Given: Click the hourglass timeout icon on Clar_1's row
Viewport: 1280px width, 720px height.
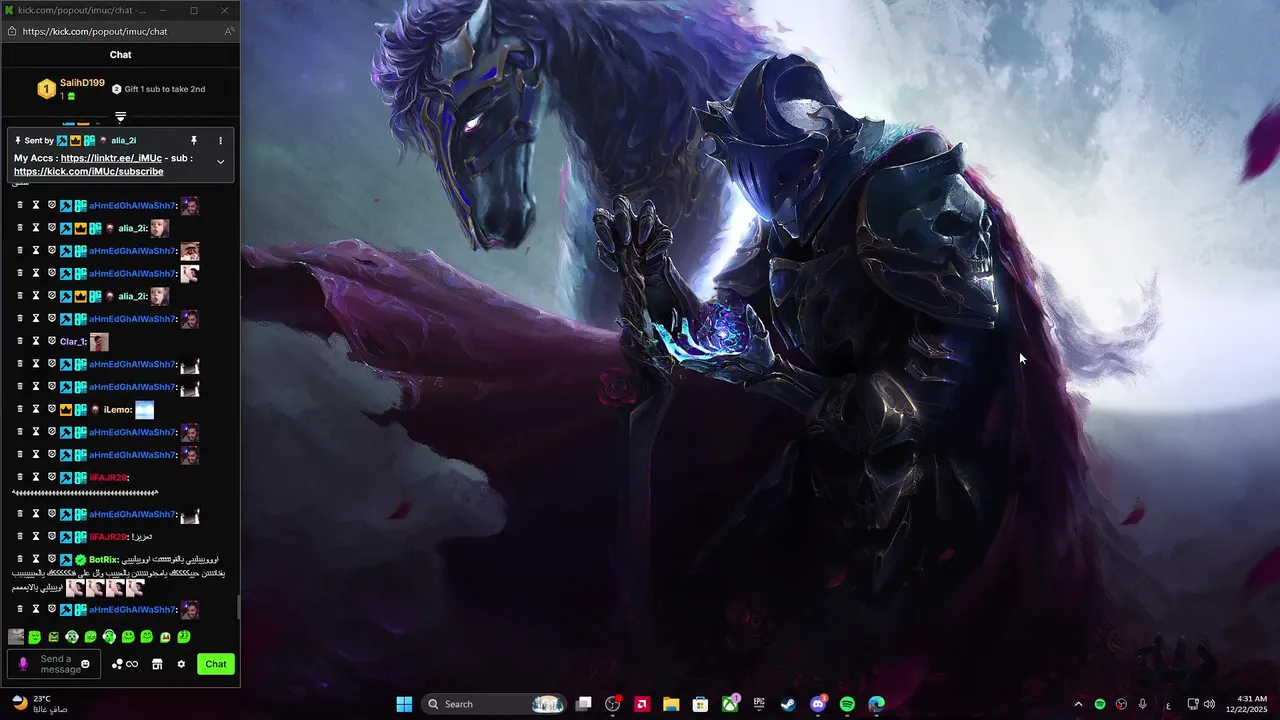Looking at the screenshot, I should pyautogui.click(x=36, y=341).
